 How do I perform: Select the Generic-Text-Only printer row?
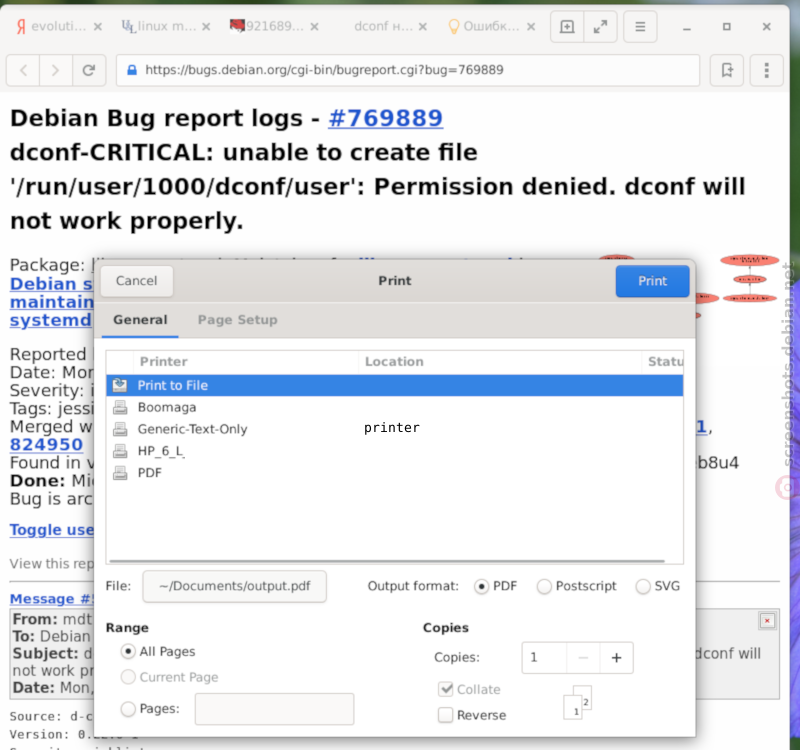395,429
